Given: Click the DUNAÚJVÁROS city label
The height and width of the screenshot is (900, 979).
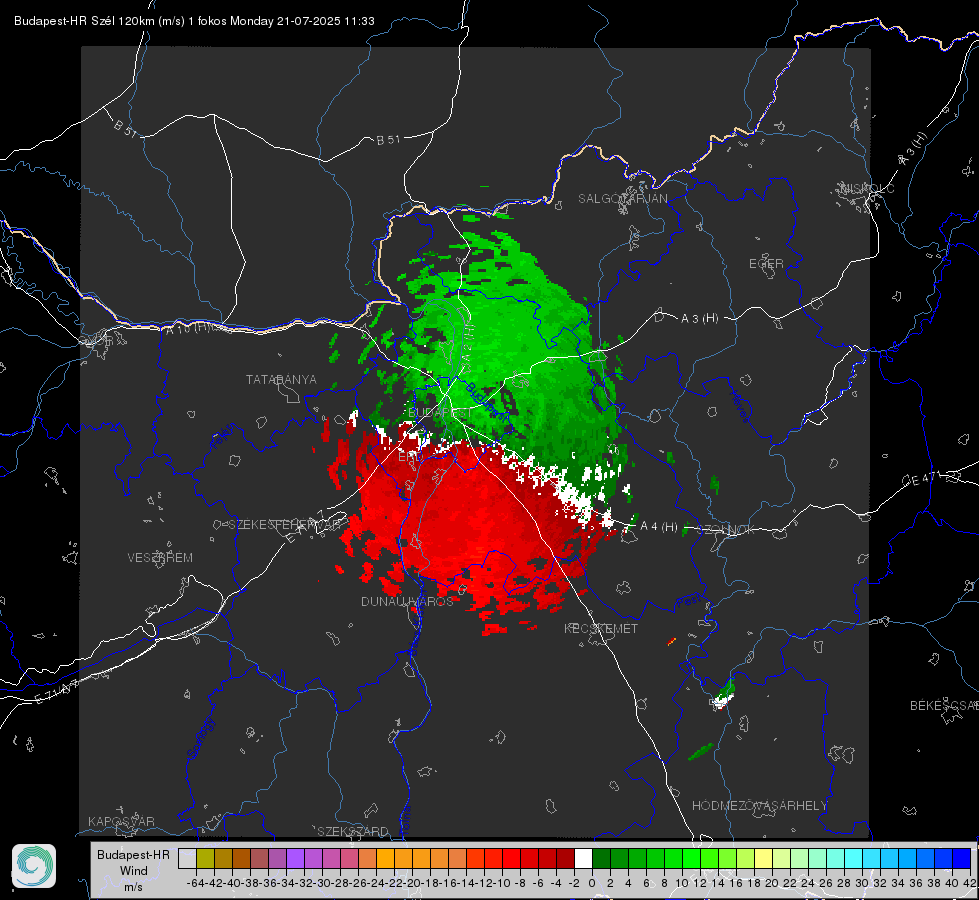Looking at the screenshot, I should (407, 601).
